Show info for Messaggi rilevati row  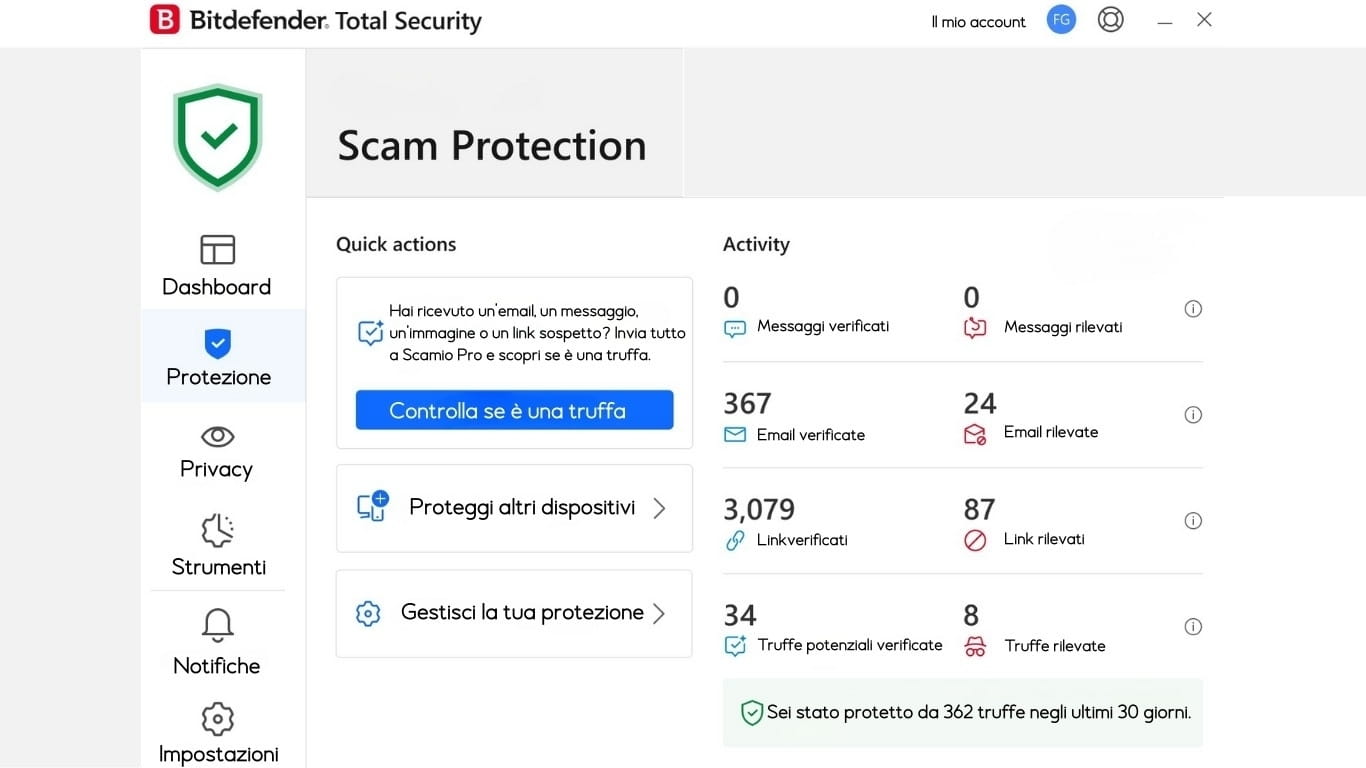(x=1192, y=309)
